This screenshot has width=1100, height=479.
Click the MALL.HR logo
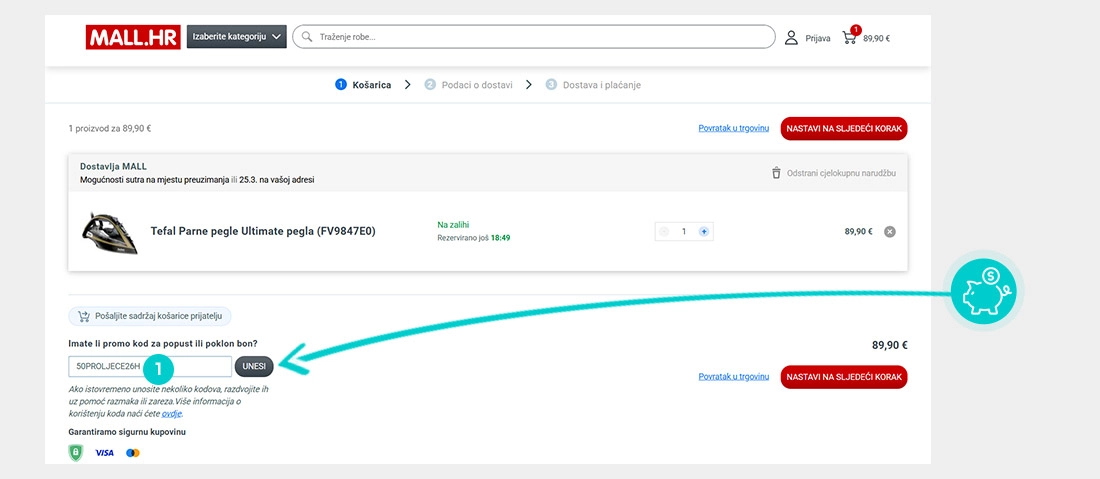pyautogui.click(x=131, y=37)
